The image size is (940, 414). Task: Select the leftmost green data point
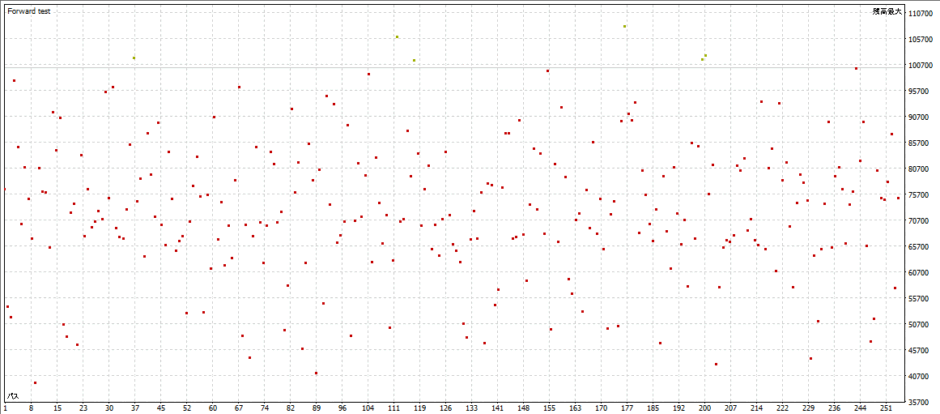coord(134,58)
